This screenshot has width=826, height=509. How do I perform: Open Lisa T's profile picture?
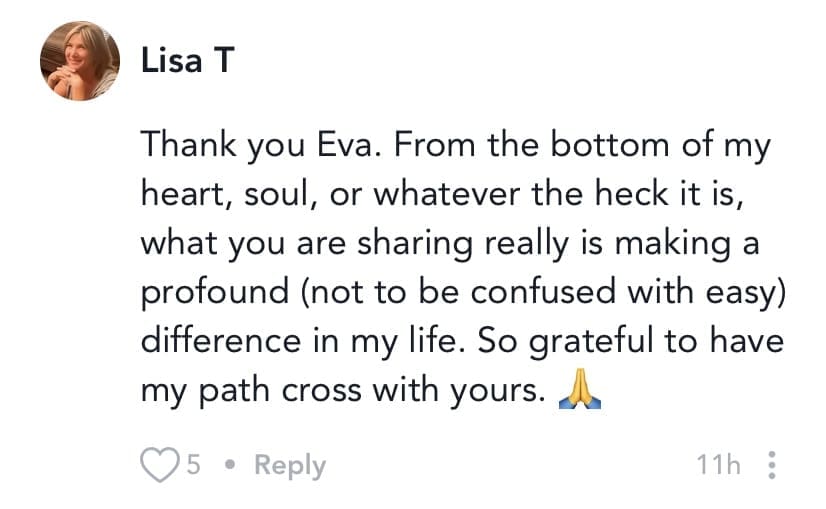click(x=80, y=63)
